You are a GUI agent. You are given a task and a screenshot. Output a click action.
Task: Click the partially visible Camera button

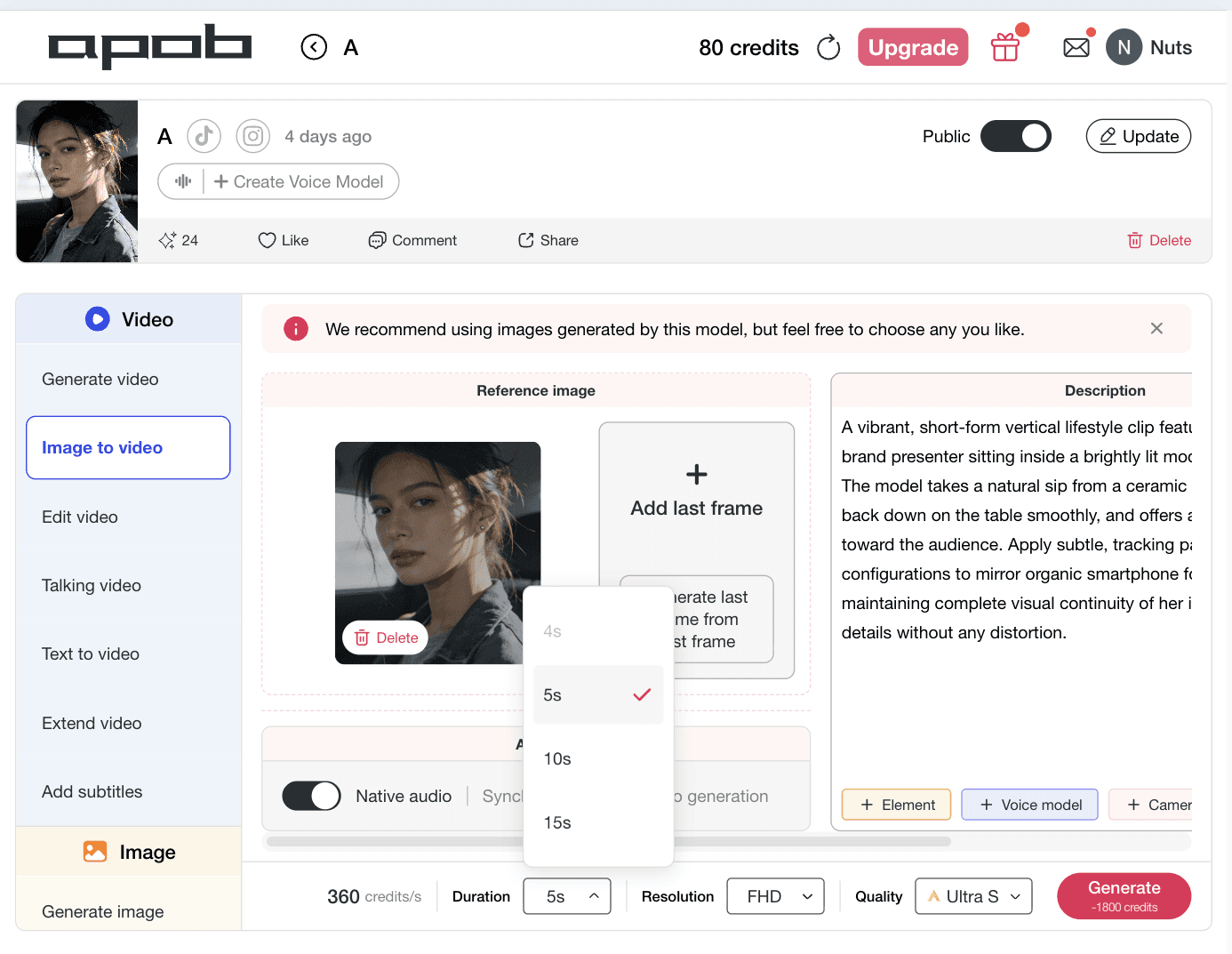(x=1150, y=805)
